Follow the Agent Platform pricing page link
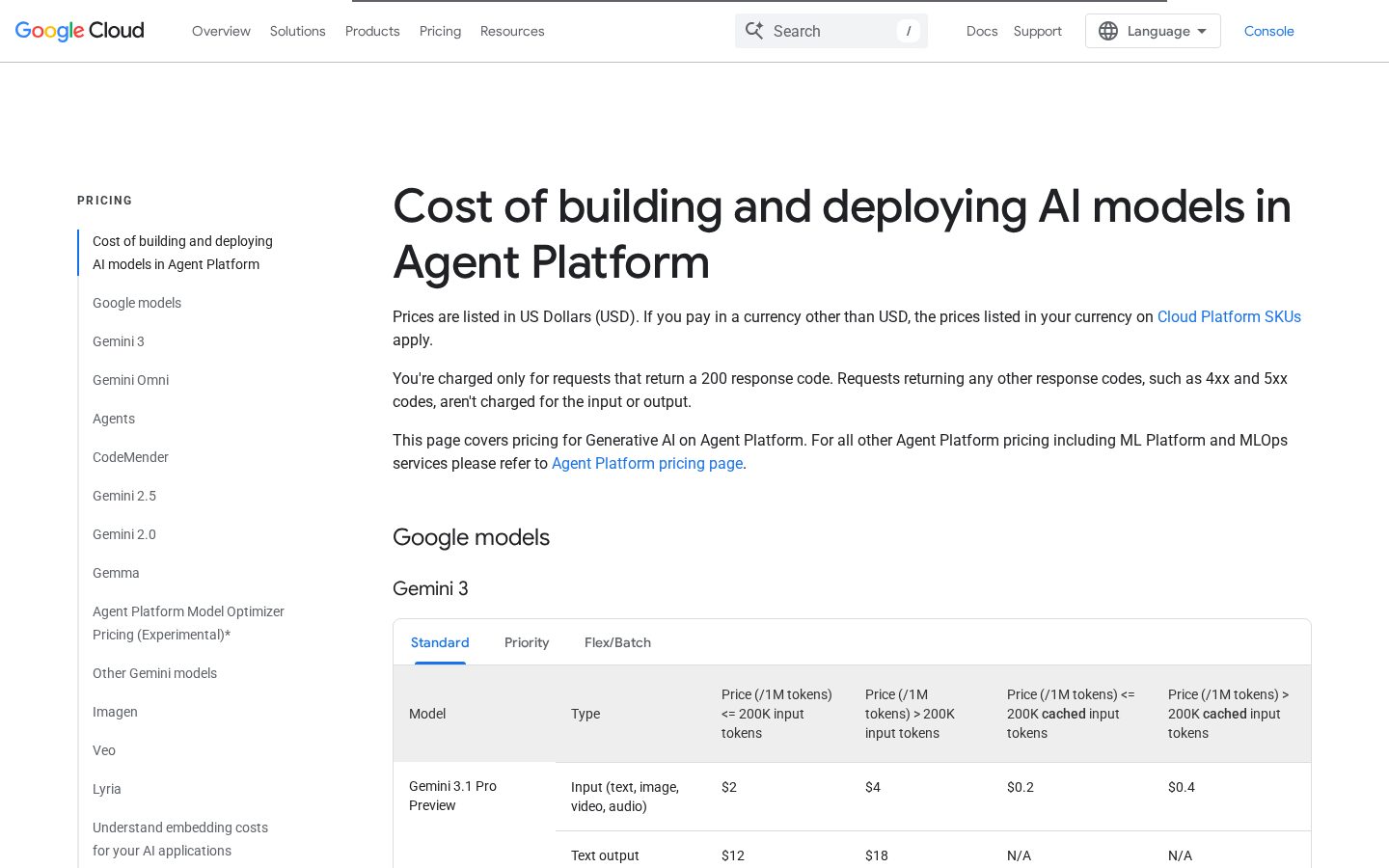This screenshot has height=868, width=1389. coord(647,463)
